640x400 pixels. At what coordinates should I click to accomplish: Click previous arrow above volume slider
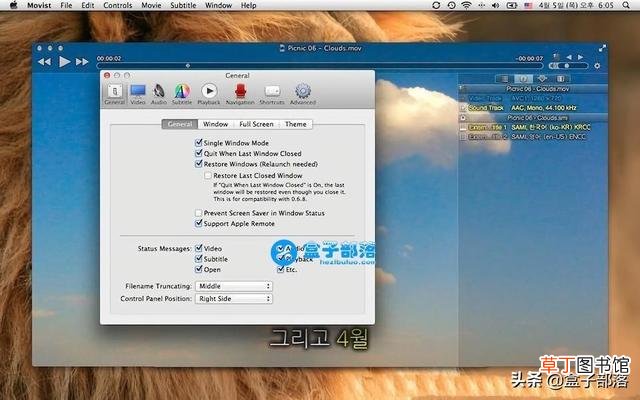click(569, 57)
